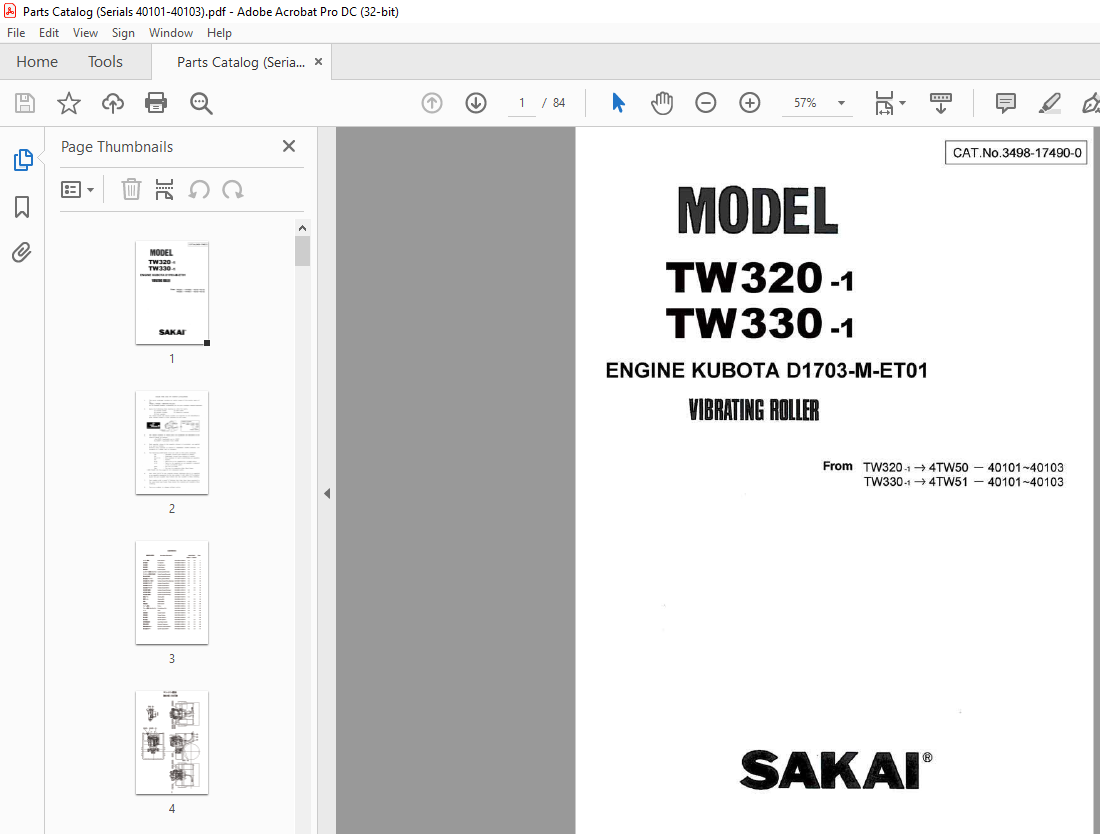Open the Edit menu

[x=48, y=33]
